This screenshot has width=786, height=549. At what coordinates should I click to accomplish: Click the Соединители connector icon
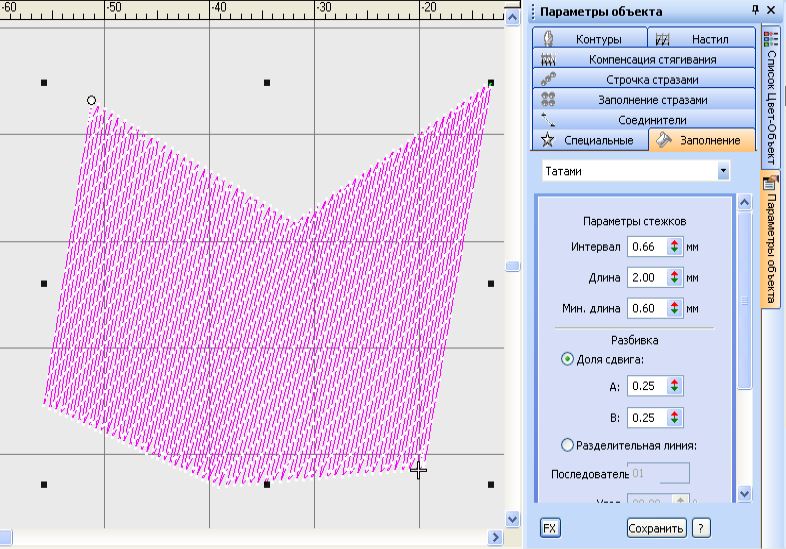[x=547, y=119]
